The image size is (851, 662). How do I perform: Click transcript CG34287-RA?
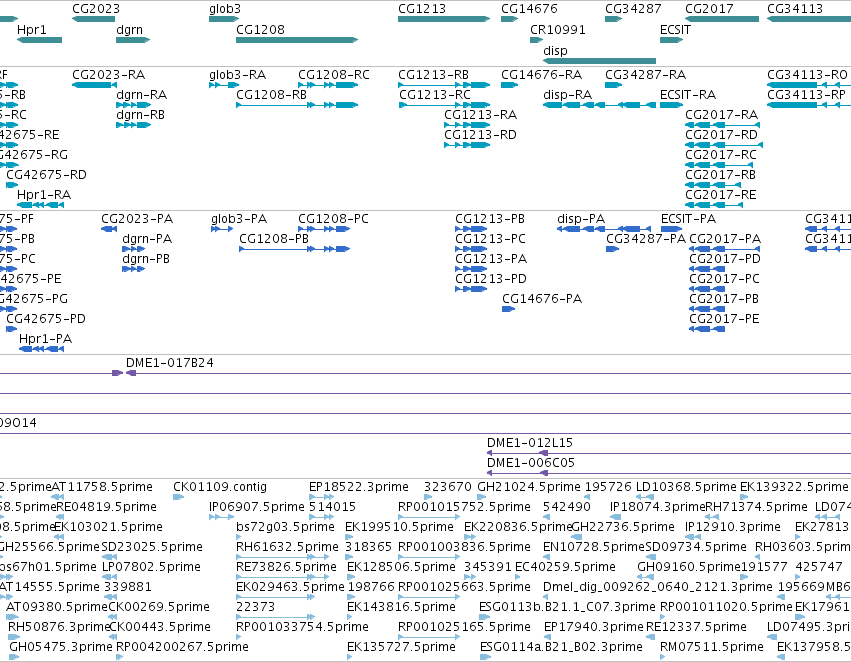[613, 85]
